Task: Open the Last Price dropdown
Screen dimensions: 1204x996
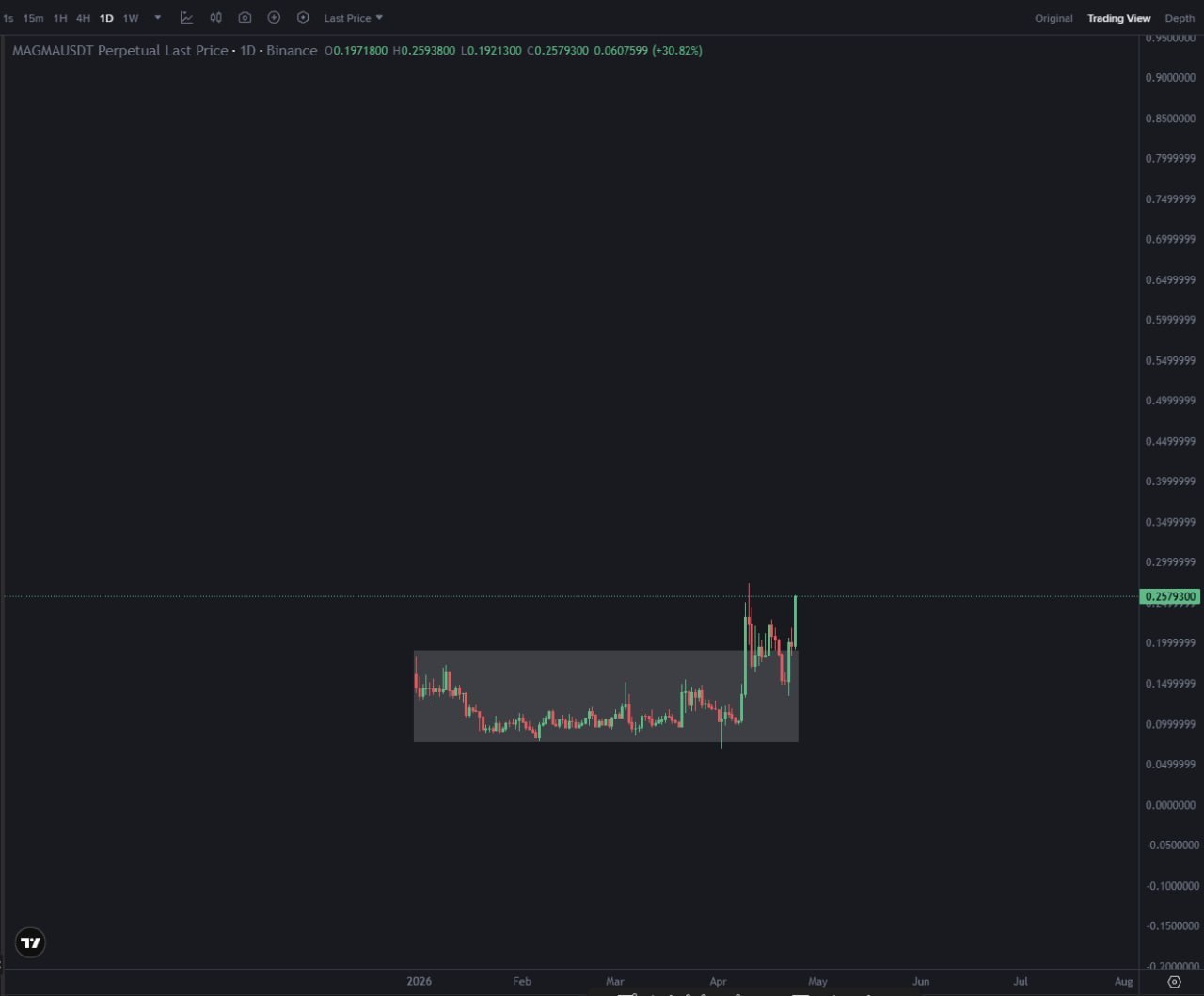Action: pos(353,18)
